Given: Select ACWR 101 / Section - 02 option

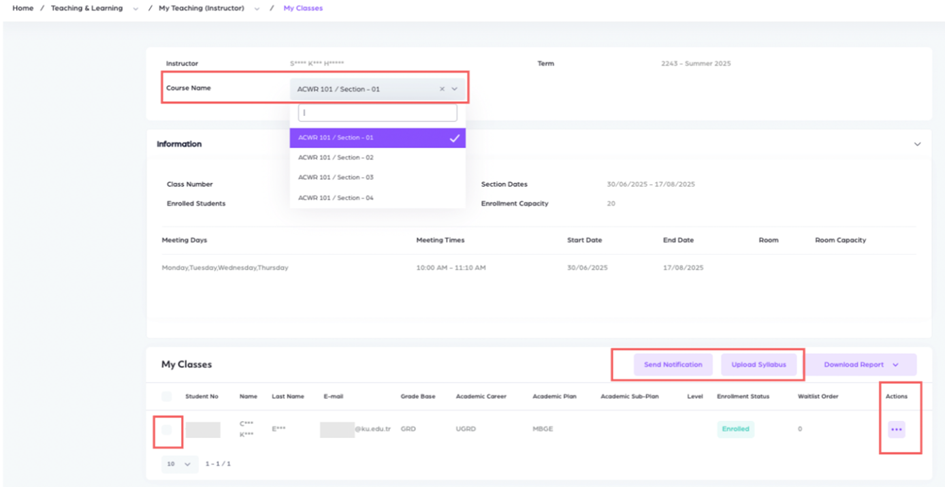Looking at the screenshot, I should coord(336,158).
